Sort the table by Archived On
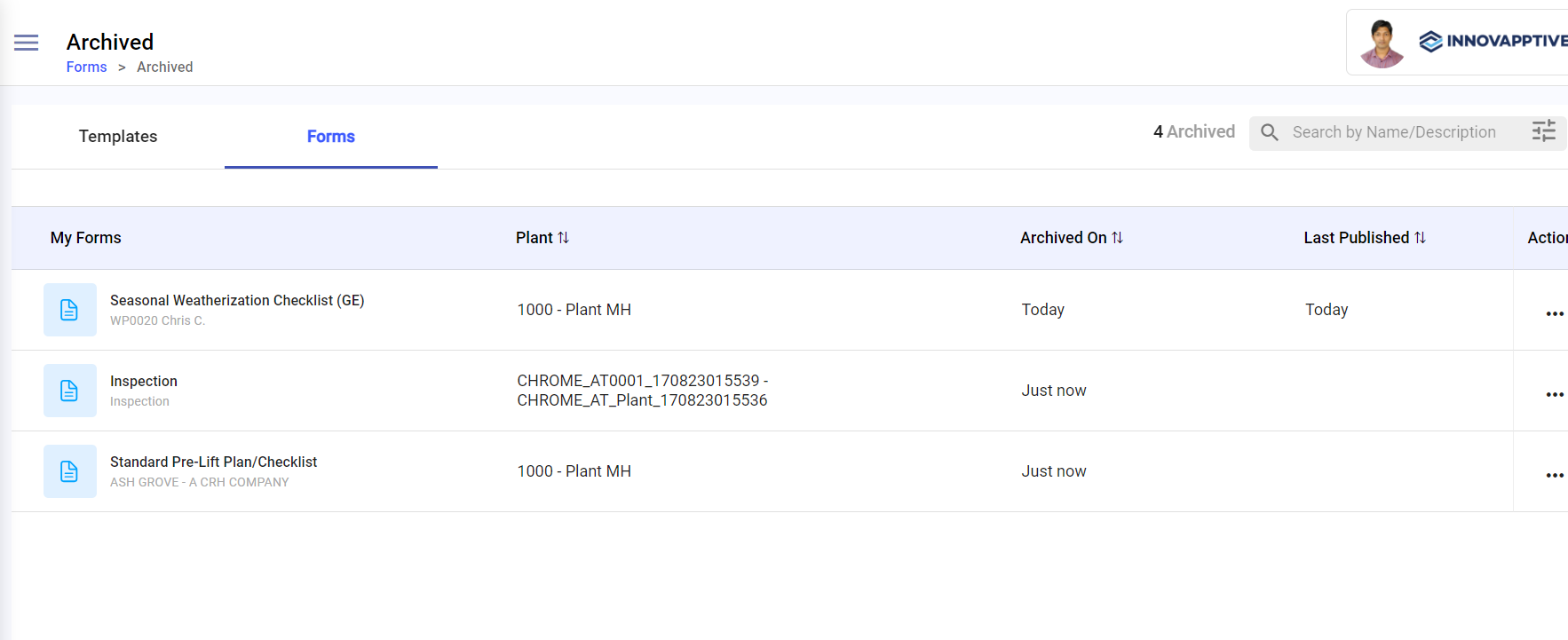 pyautogui.click(x=1117, y=238)
